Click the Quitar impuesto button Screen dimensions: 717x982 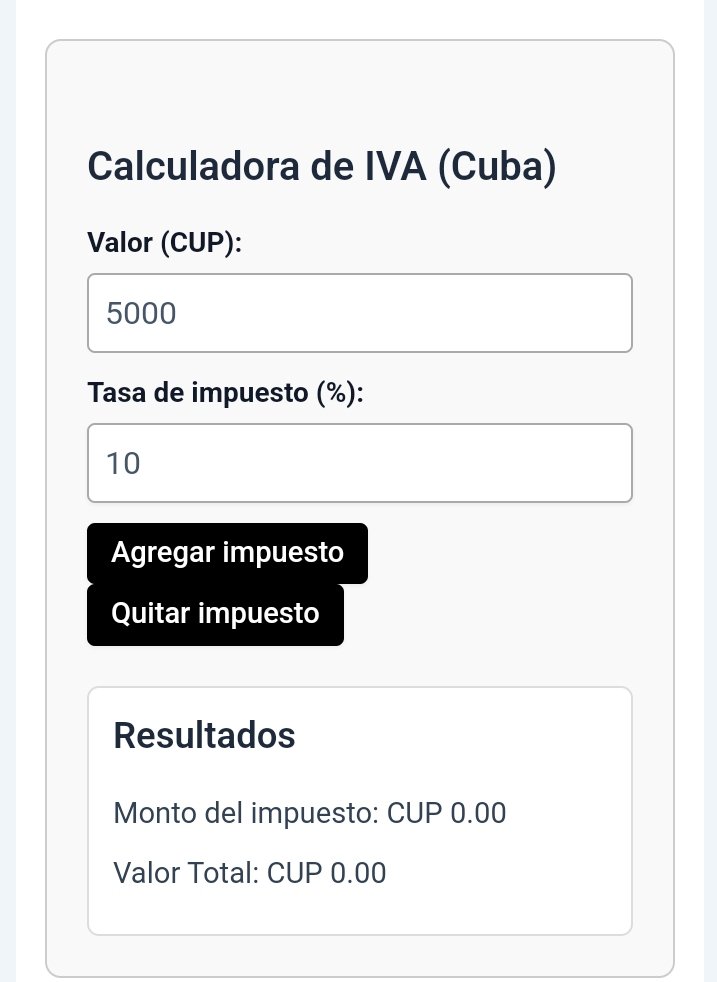click(x=215, y=615)
